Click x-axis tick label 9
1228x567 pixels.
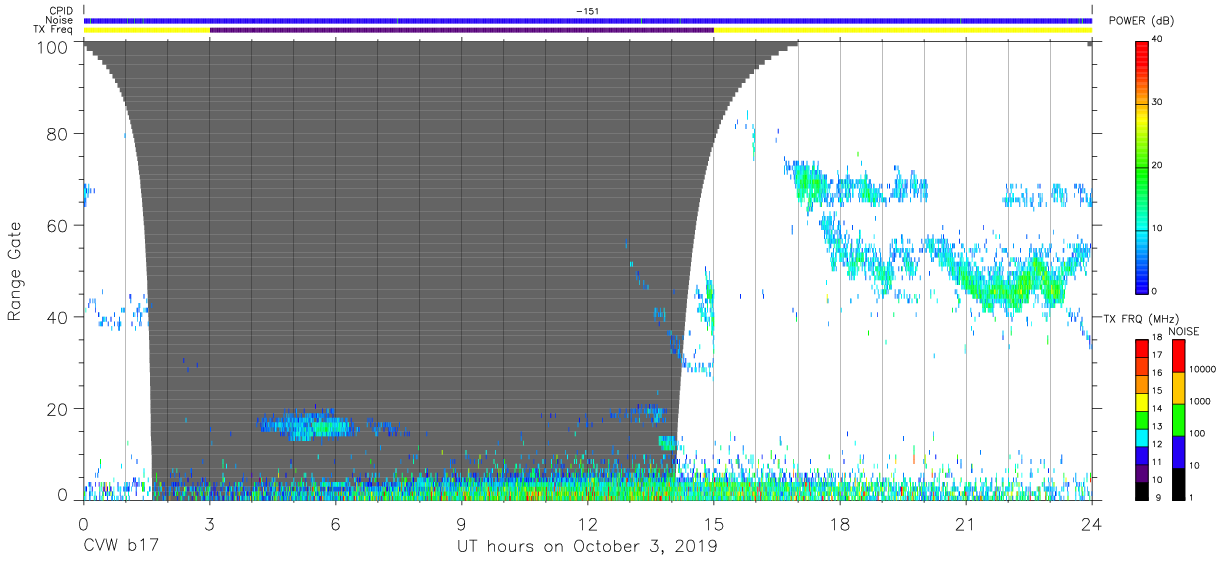462,523
